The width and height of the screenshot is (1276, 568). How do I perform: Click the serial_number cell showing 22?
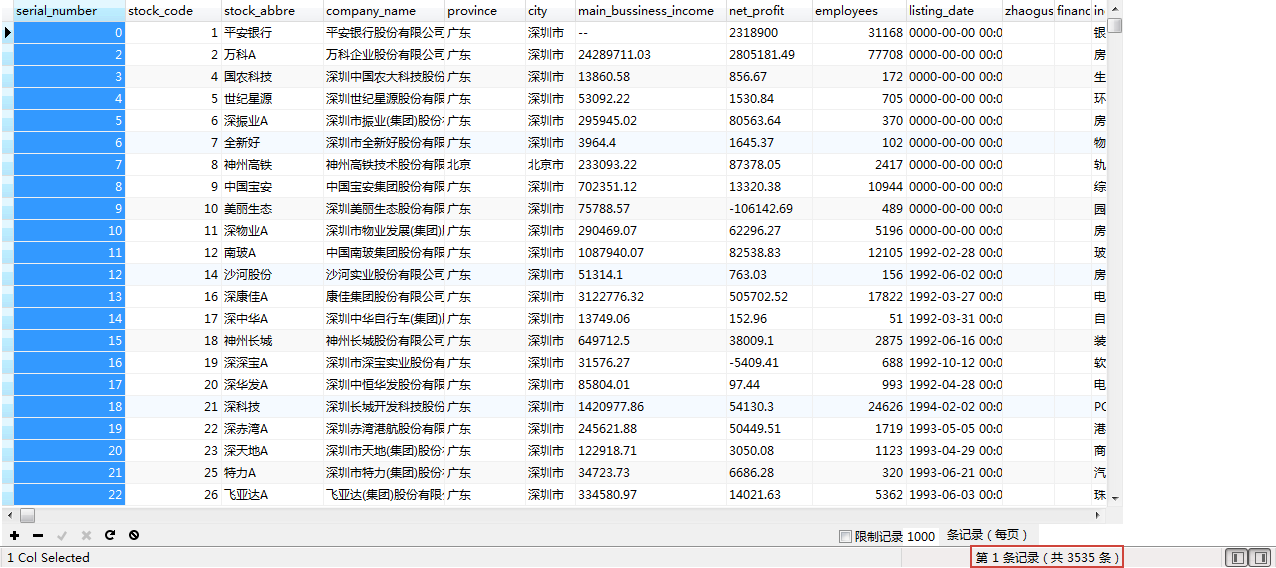[x=70, y=495]
